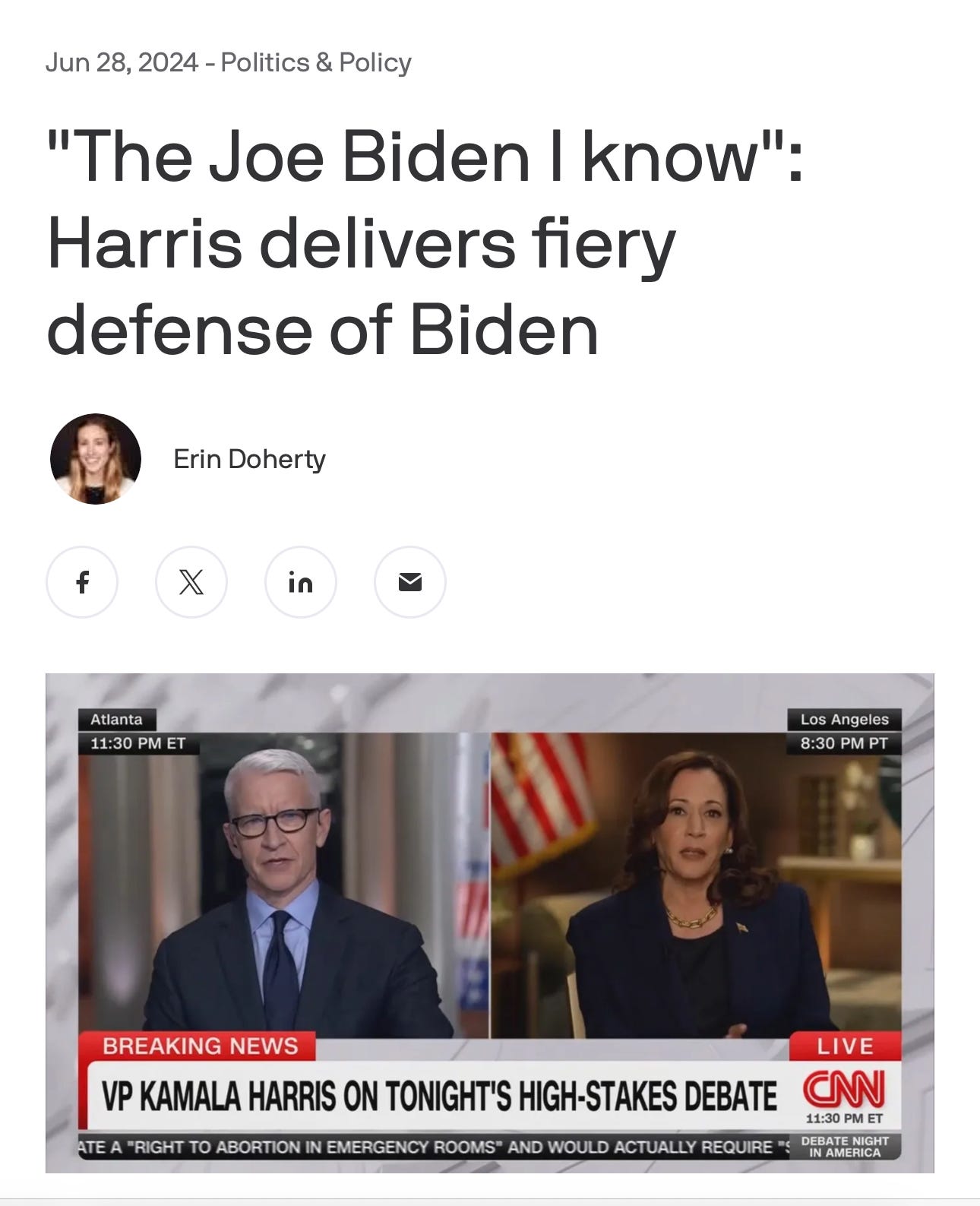980x1206 pixels.
Task: Click the CNN logo in the image
Action: (x=844, y=1090)
